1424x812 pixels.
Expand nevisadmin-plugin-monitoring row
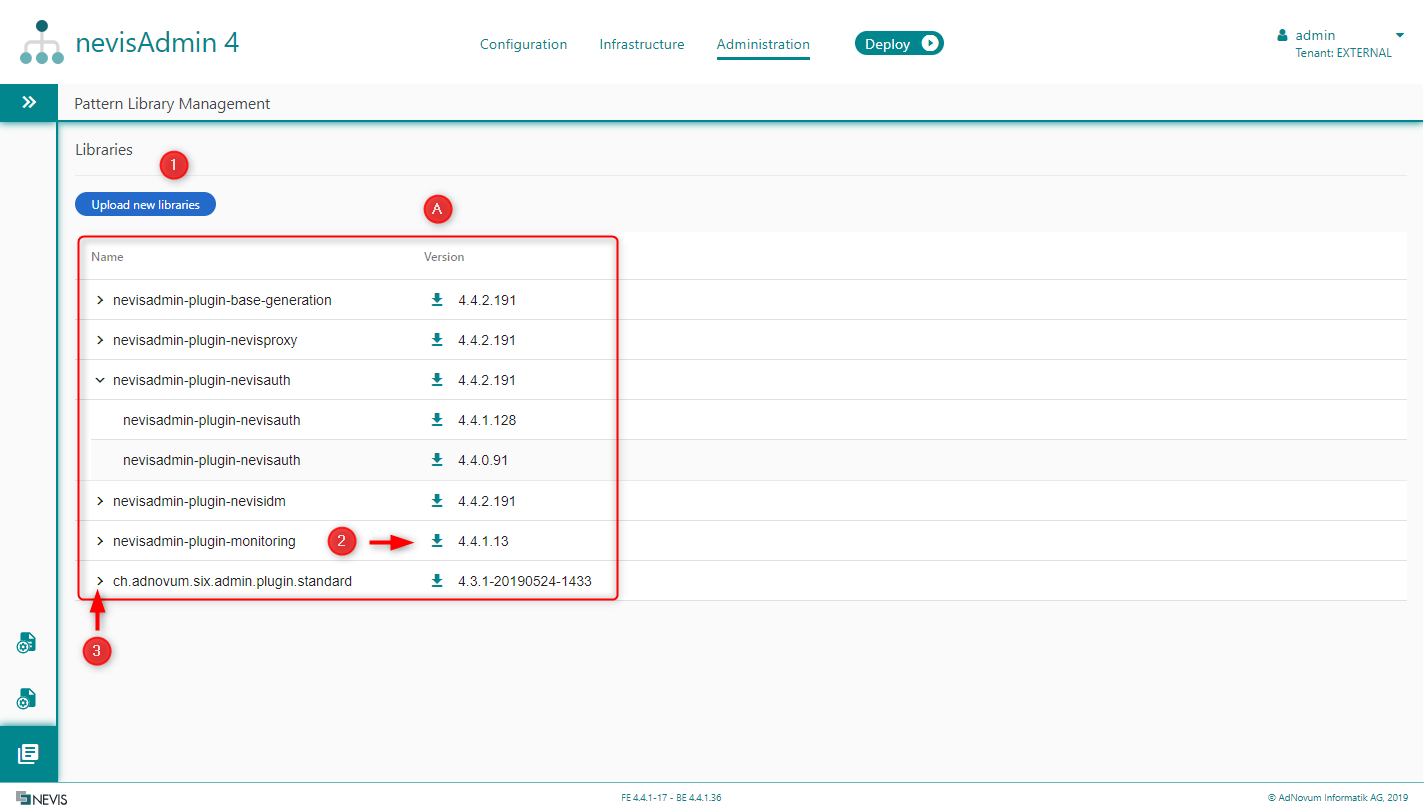tap(100, 541)
